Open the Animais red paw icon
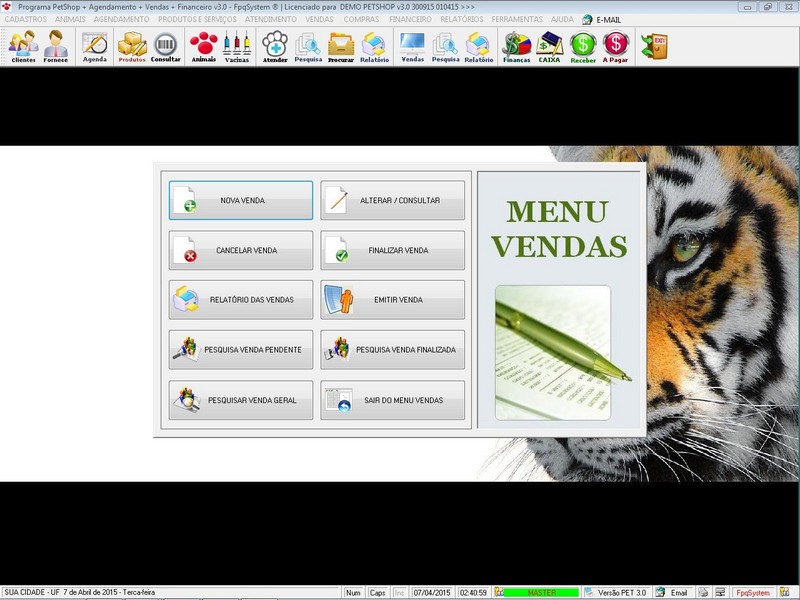Image resolution: width=800 pixels, height=600 pixels. coord(204,46)
